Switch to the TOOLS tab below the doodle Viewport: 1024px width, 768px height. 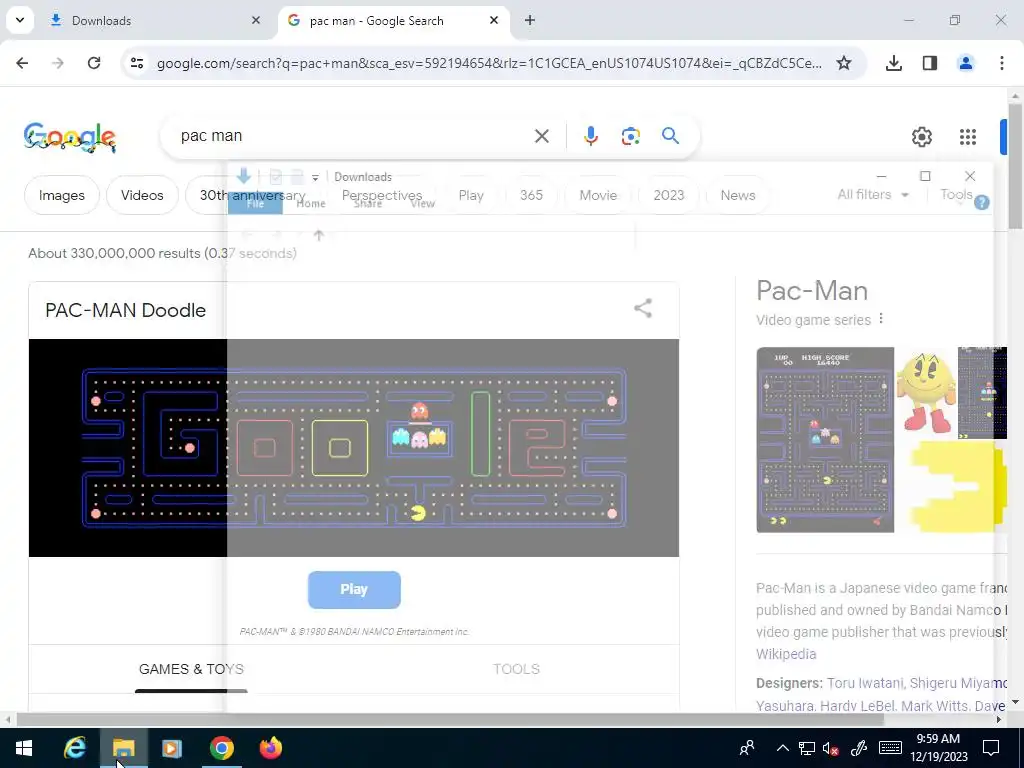point(517,669)
